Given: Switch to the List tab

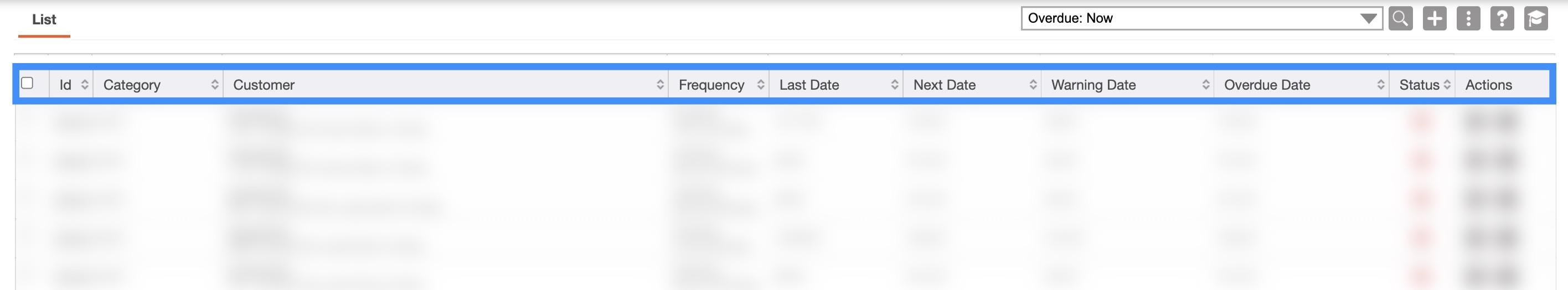Looking at the screenshot, I should tap(44, 19).
